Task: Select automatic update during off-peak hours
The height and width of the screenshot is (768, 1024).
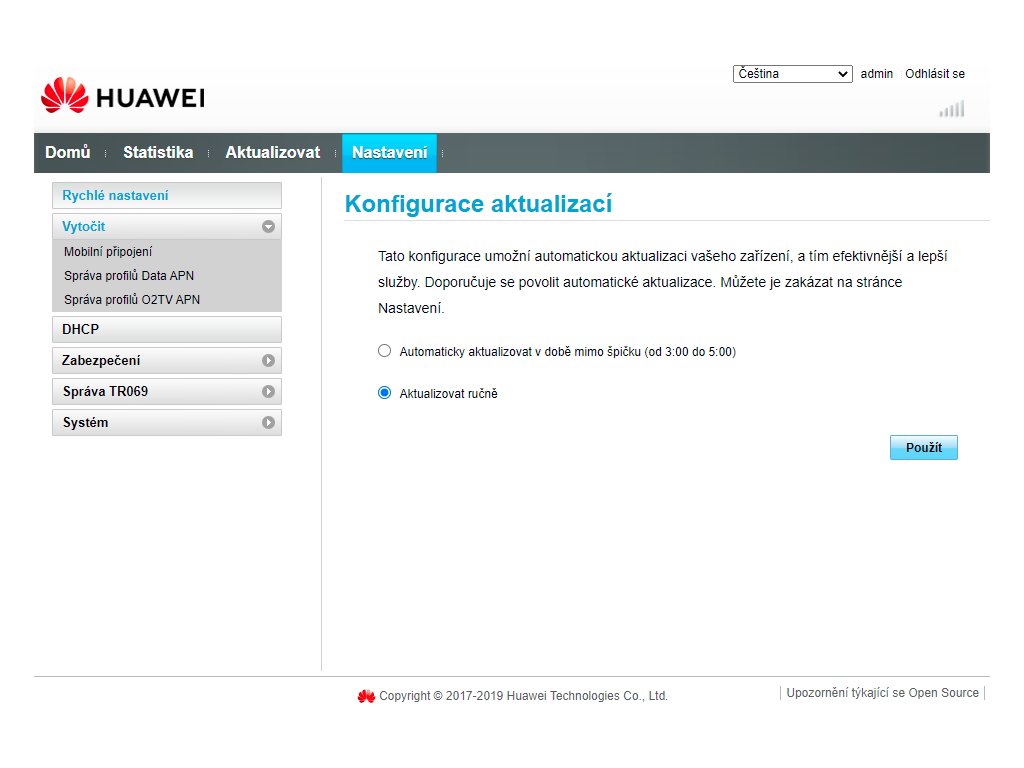Action: tap(385, 351)
